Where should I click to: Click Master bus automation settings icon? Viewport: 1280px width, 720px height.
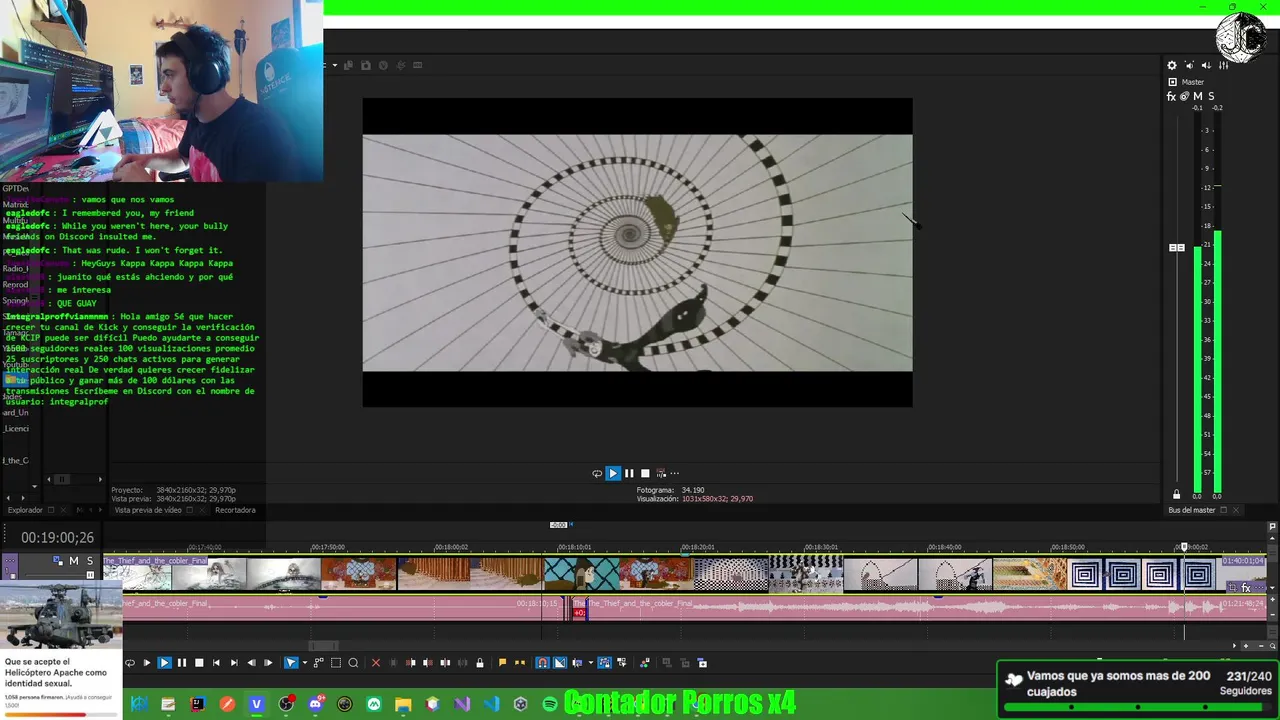click(1184, 96)
